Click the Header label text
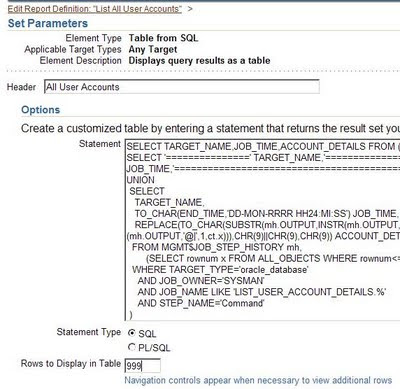Viewport: 400px width, 389px height. [21, 87]
